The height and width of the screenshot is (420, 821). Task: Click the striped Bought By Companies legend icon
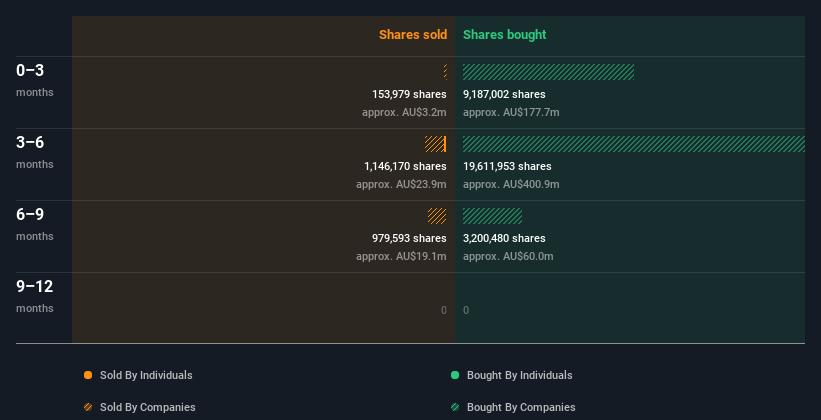coord(455,407)
